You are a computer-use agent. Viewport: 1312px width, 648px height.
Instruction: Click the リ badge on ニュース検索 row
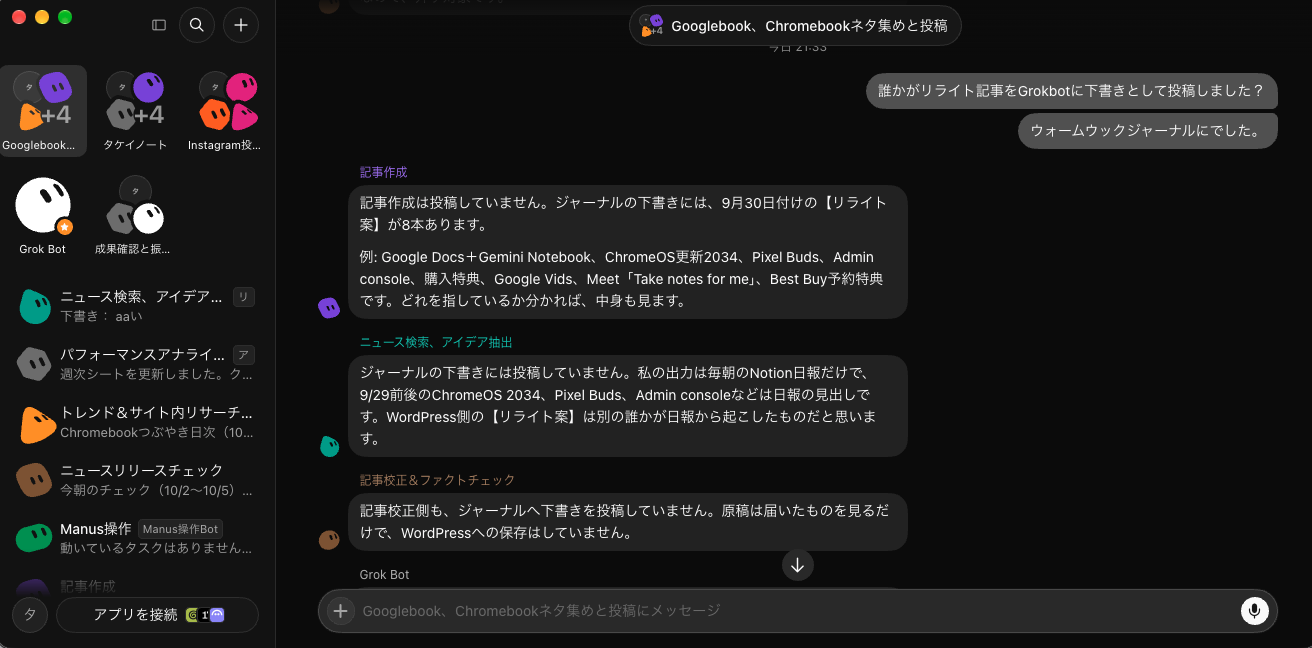243,297
